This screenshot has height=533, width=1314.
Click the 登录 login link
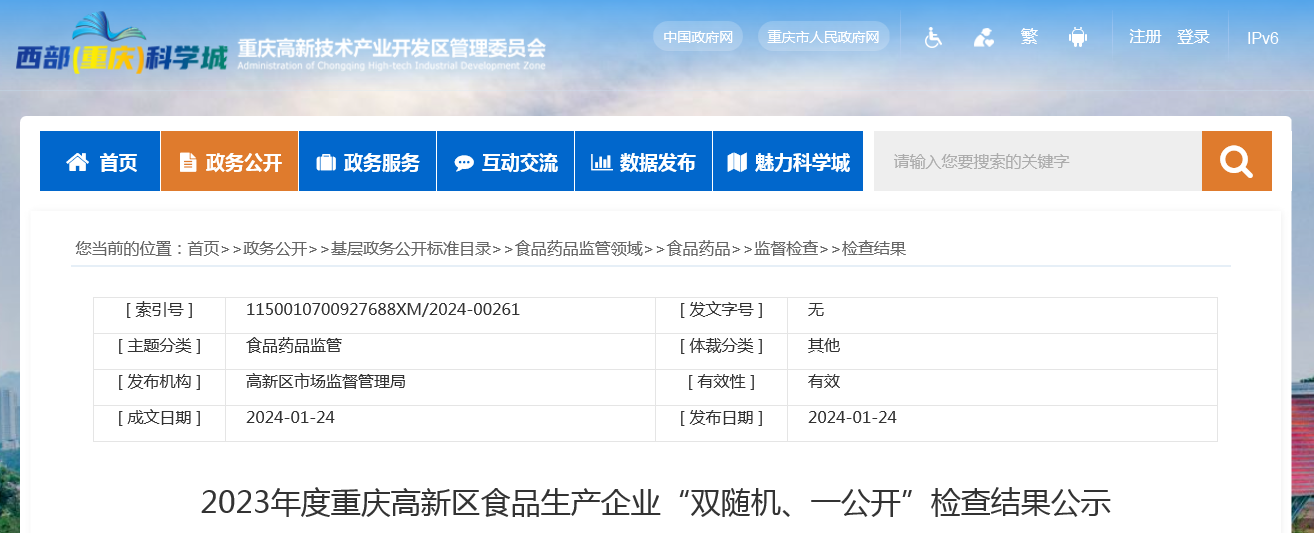click(1193, 37)
